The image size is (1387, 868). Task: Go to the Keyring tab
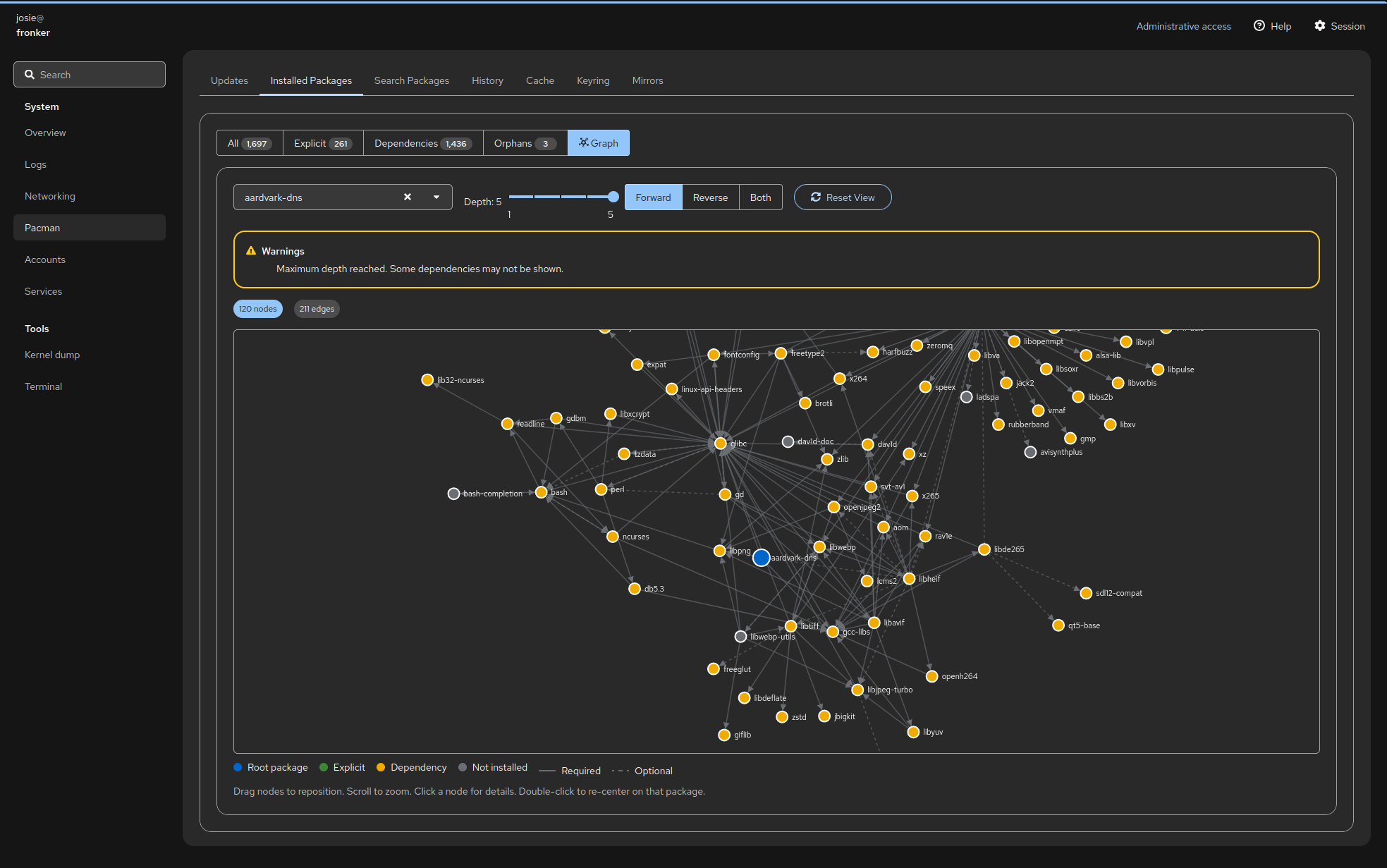593,80
